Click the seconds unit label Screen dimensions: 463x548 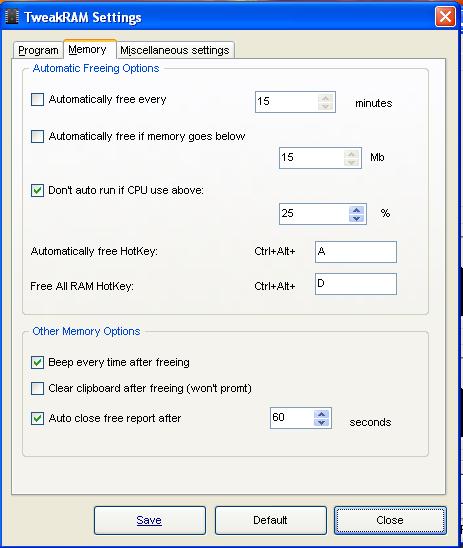pyautogui.click(x=370, y=422)
